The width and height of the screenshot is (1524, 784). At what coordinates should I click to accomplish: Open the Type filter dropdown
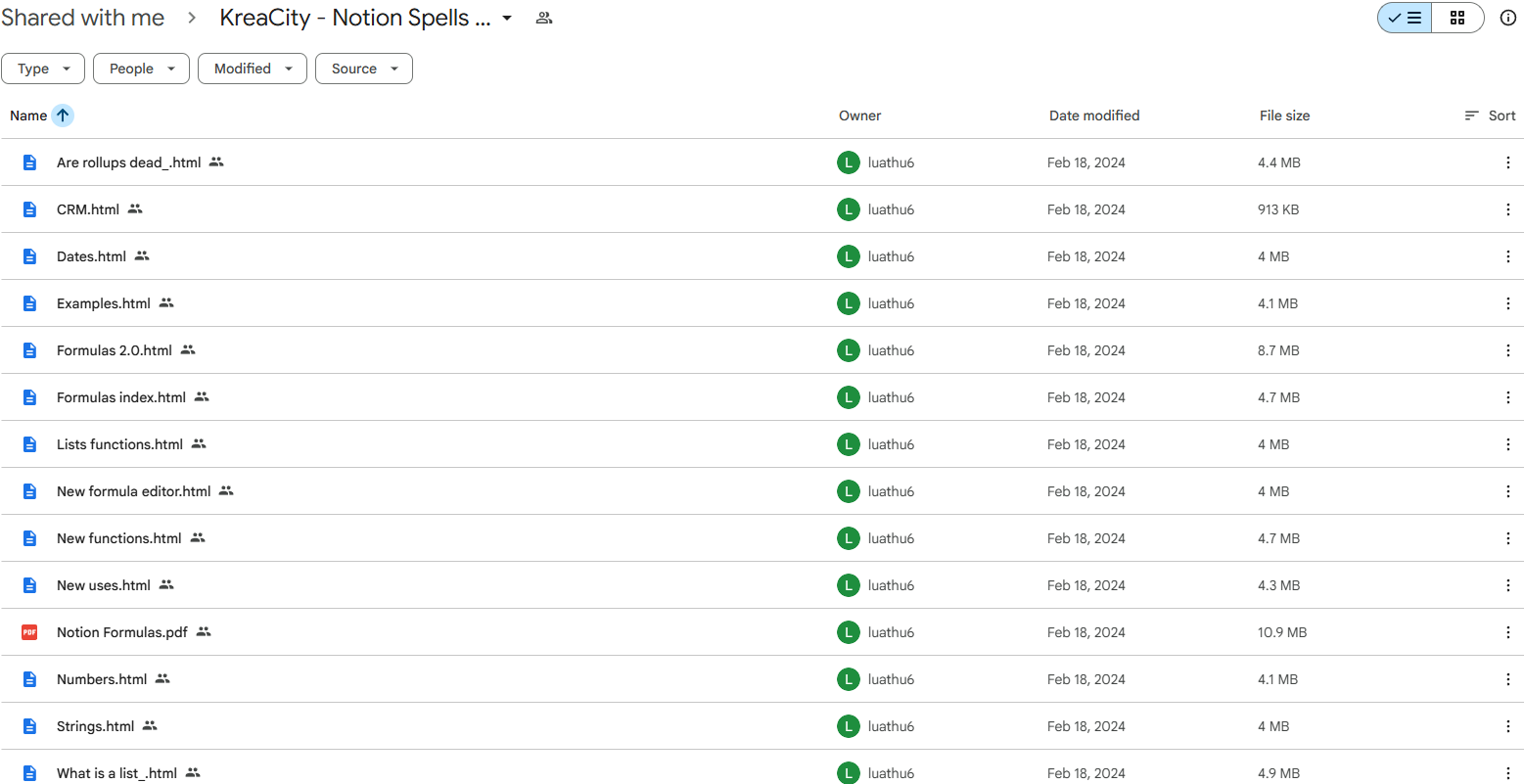(43, 69)
